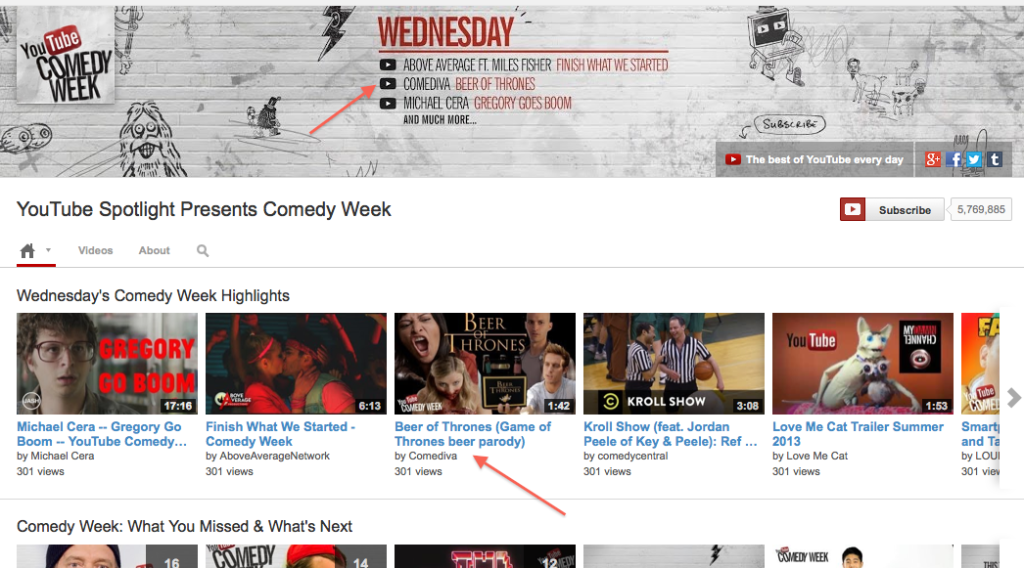Click the red YouTube icon on Subscribe

tap(852, 210)
